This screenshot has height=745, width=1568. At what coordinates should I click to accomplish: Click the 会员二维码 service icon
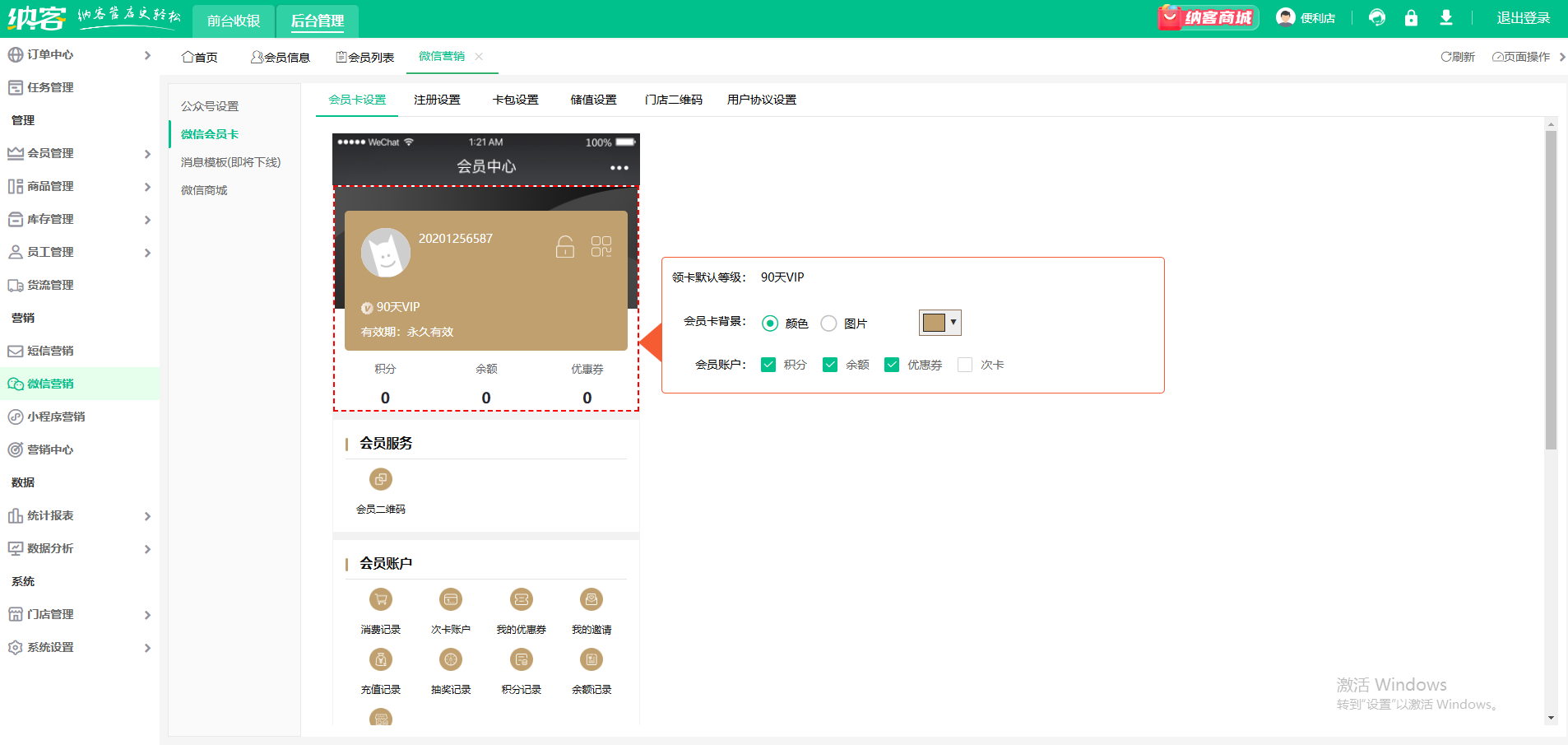pos(381,479)
